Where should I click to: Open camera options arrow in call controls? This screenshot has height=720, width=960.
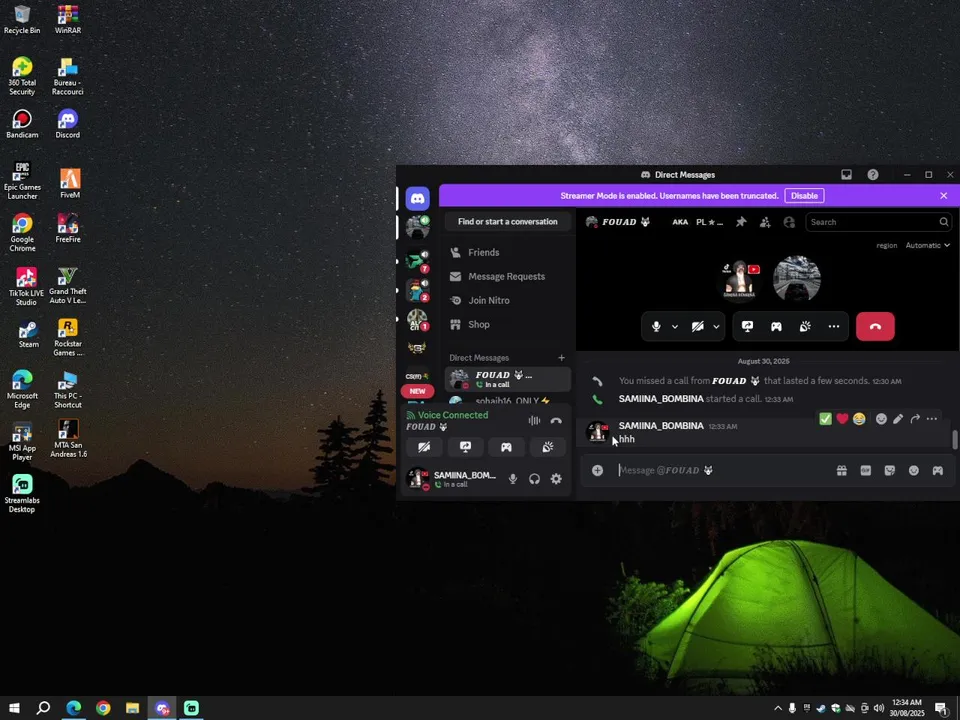click(x=716, y=326)
